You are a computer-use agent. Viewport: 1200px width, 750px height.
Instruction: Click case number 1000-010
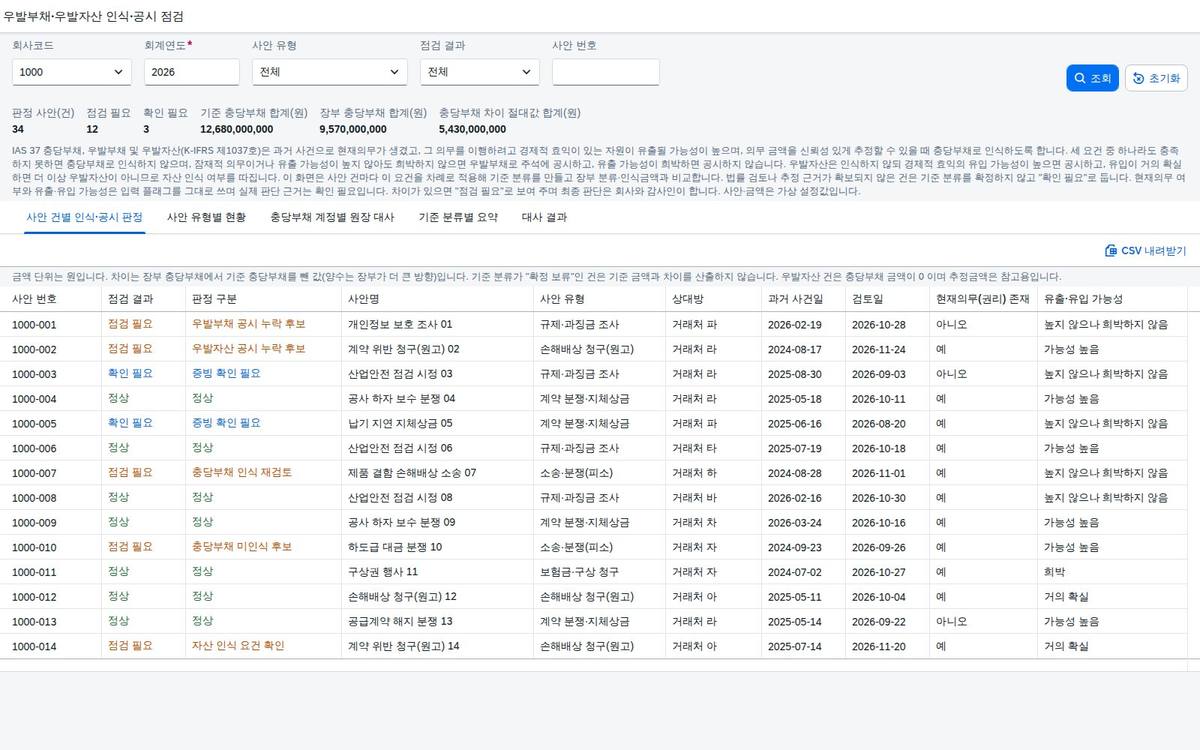34,547
